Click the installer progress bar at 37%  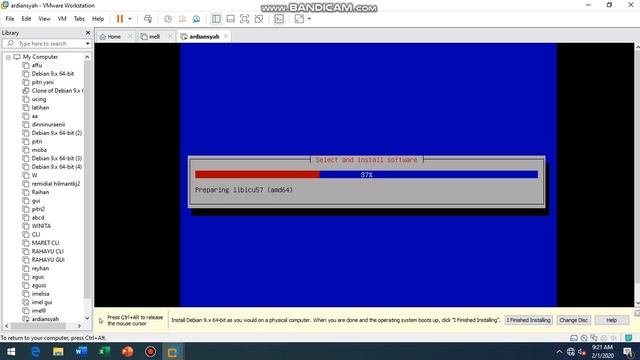366,175
